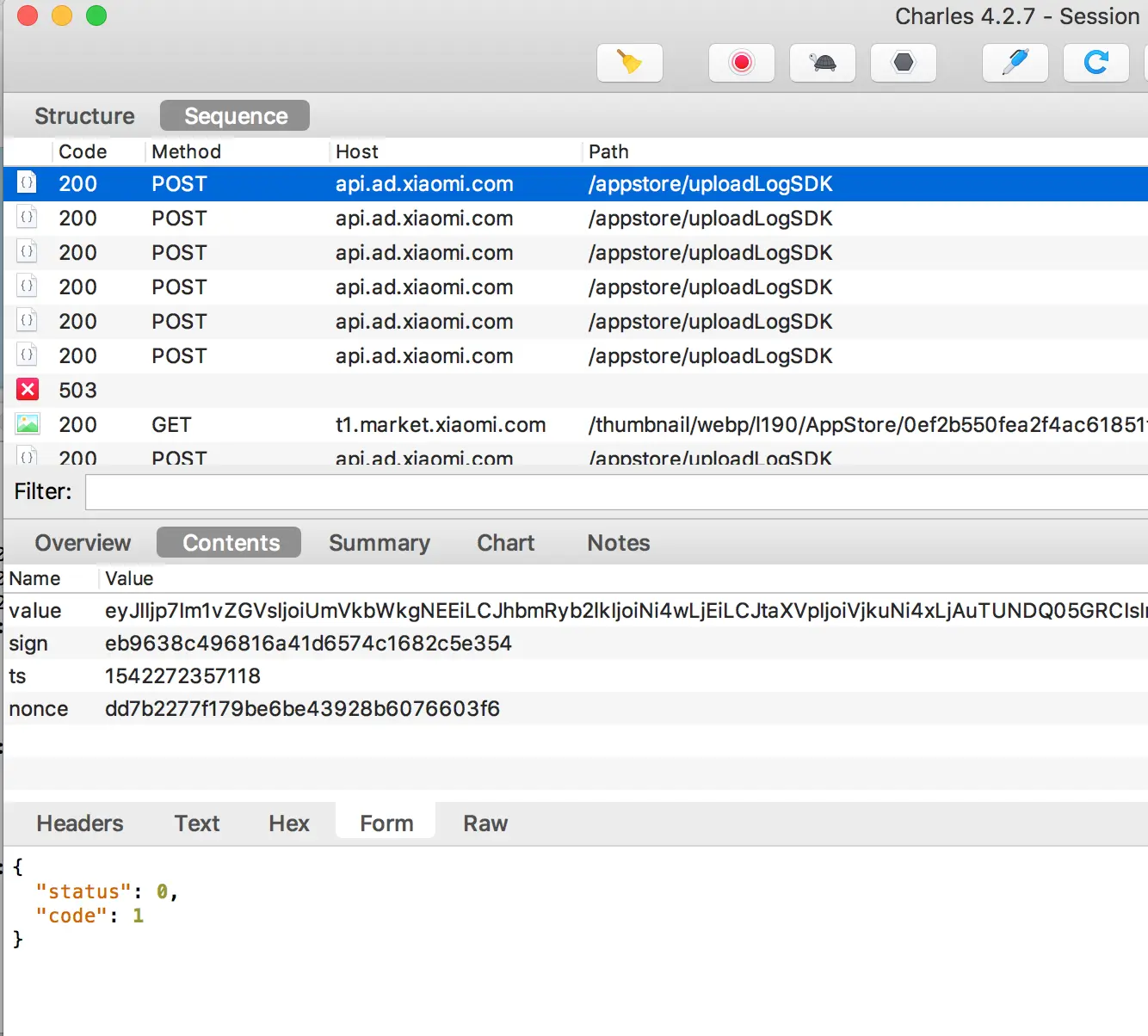Repeat the request with the blue refresh icon
Screen dimensions: 1148x1036
click(x=1096, y=63)
